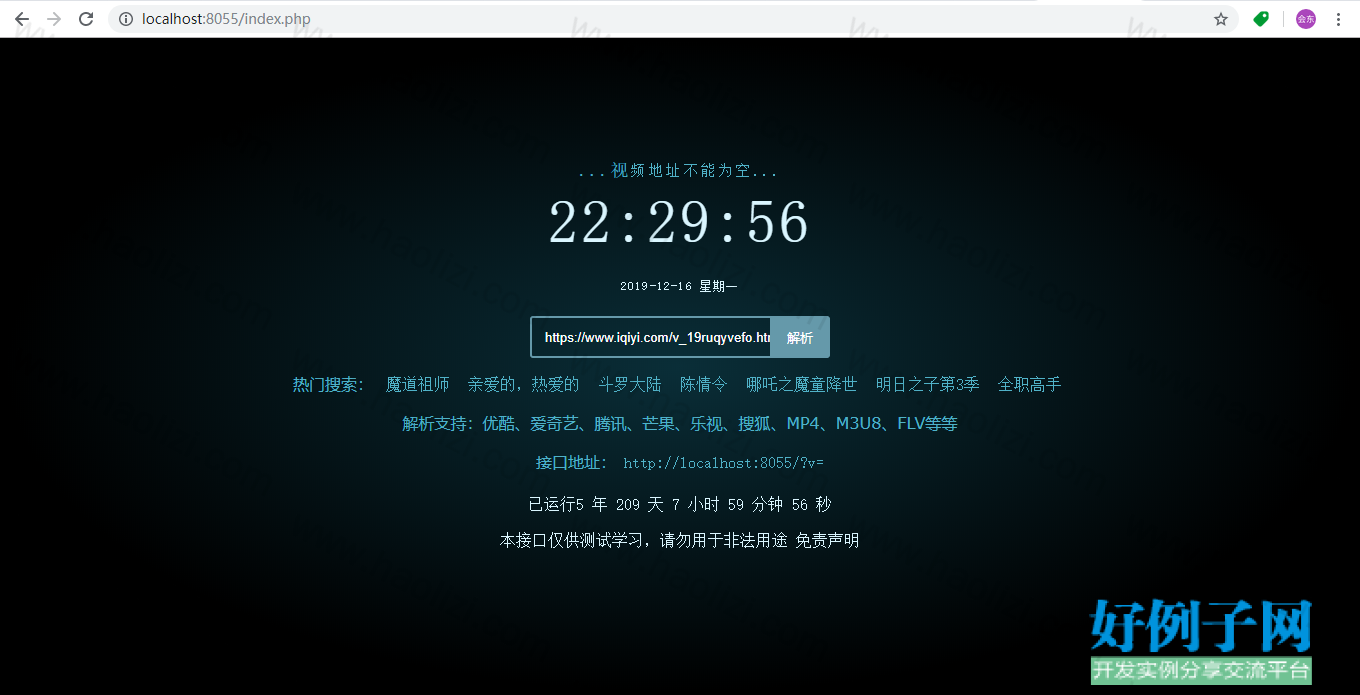The width and height of the screenshot is (1360, 695).
Task: Open hot search link 明日之子第3季
Action: [x=928, y=384]
